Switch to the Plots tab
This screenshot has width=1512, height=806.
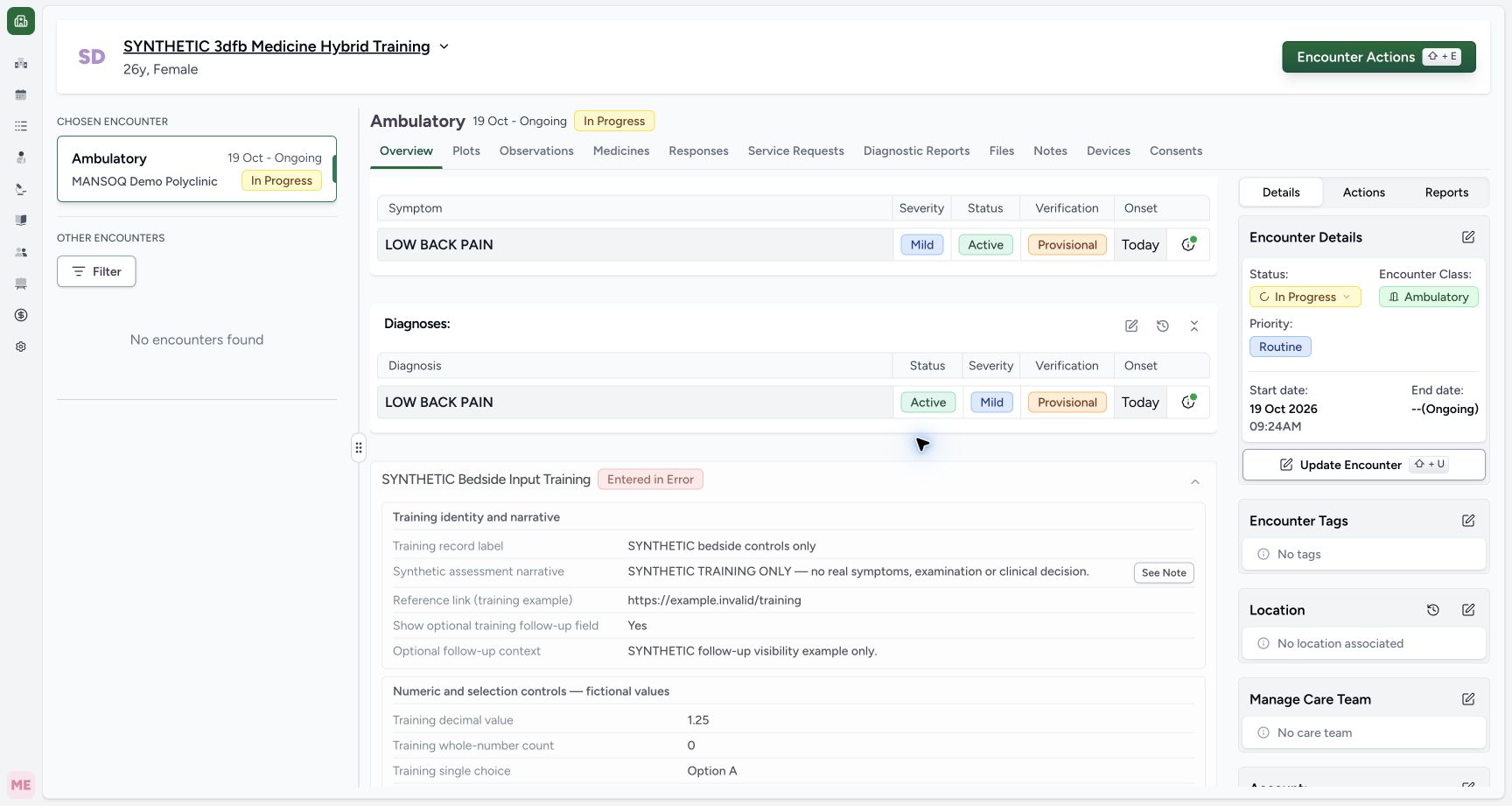466,151
